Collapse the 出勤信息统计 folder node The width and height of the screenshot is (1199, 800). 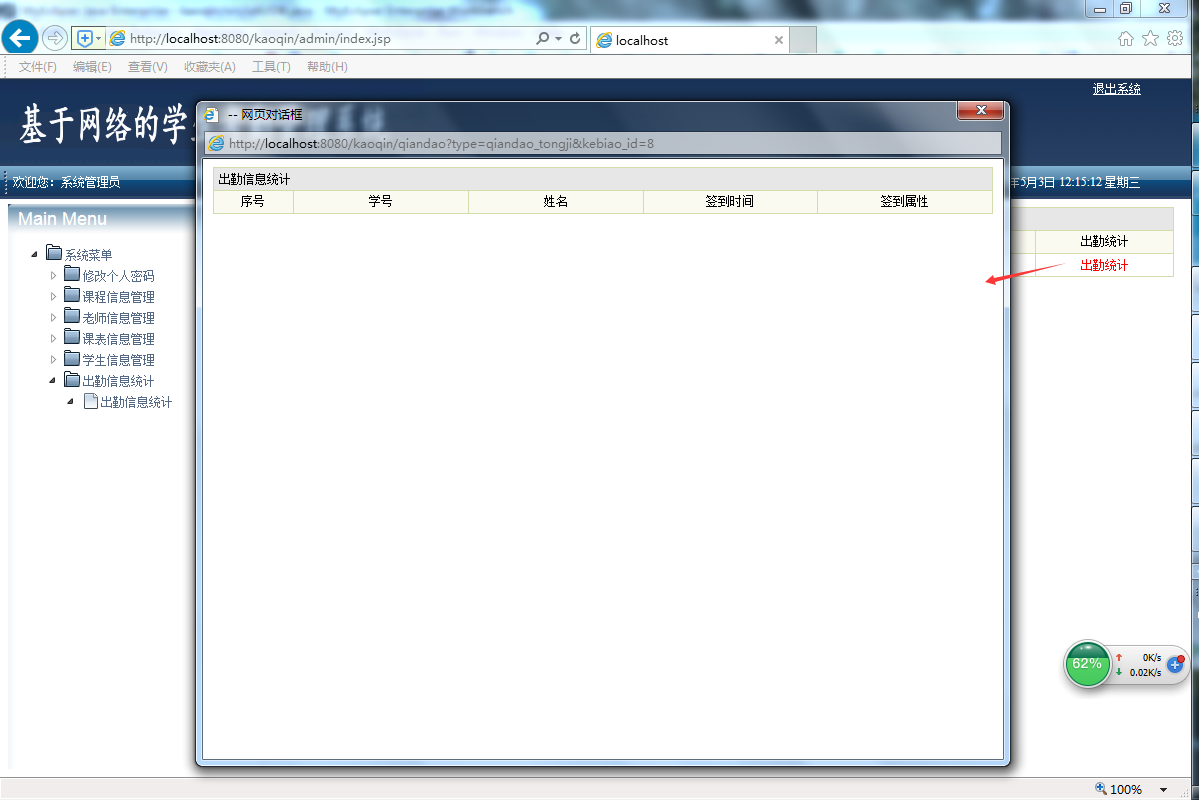[52, 380]
